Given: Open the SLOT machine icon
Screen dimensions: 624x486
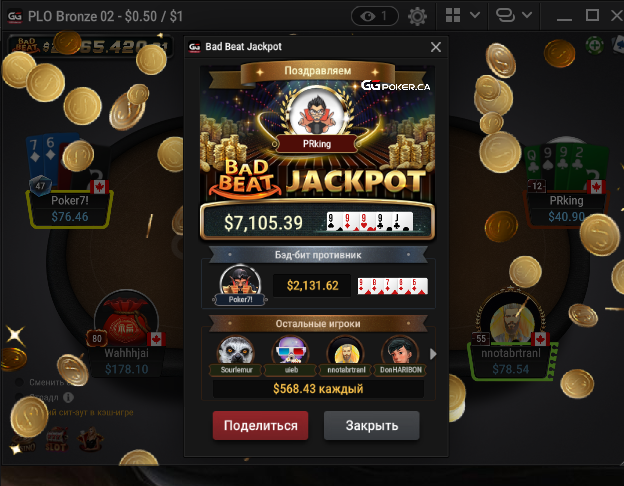Looking at the screenshot, I should point(56,439).
